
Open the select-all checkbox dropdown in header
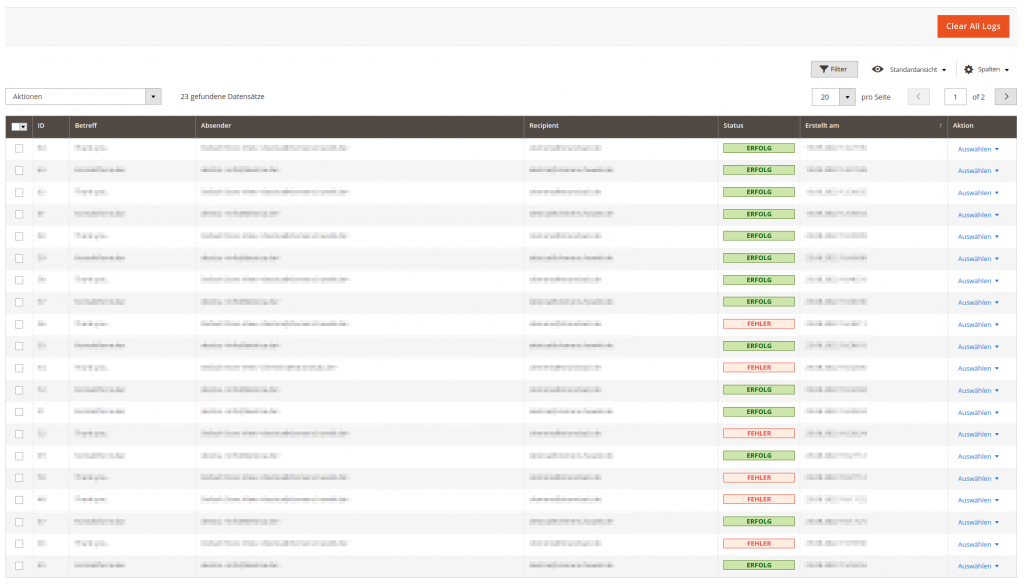(x=23, y=127)
